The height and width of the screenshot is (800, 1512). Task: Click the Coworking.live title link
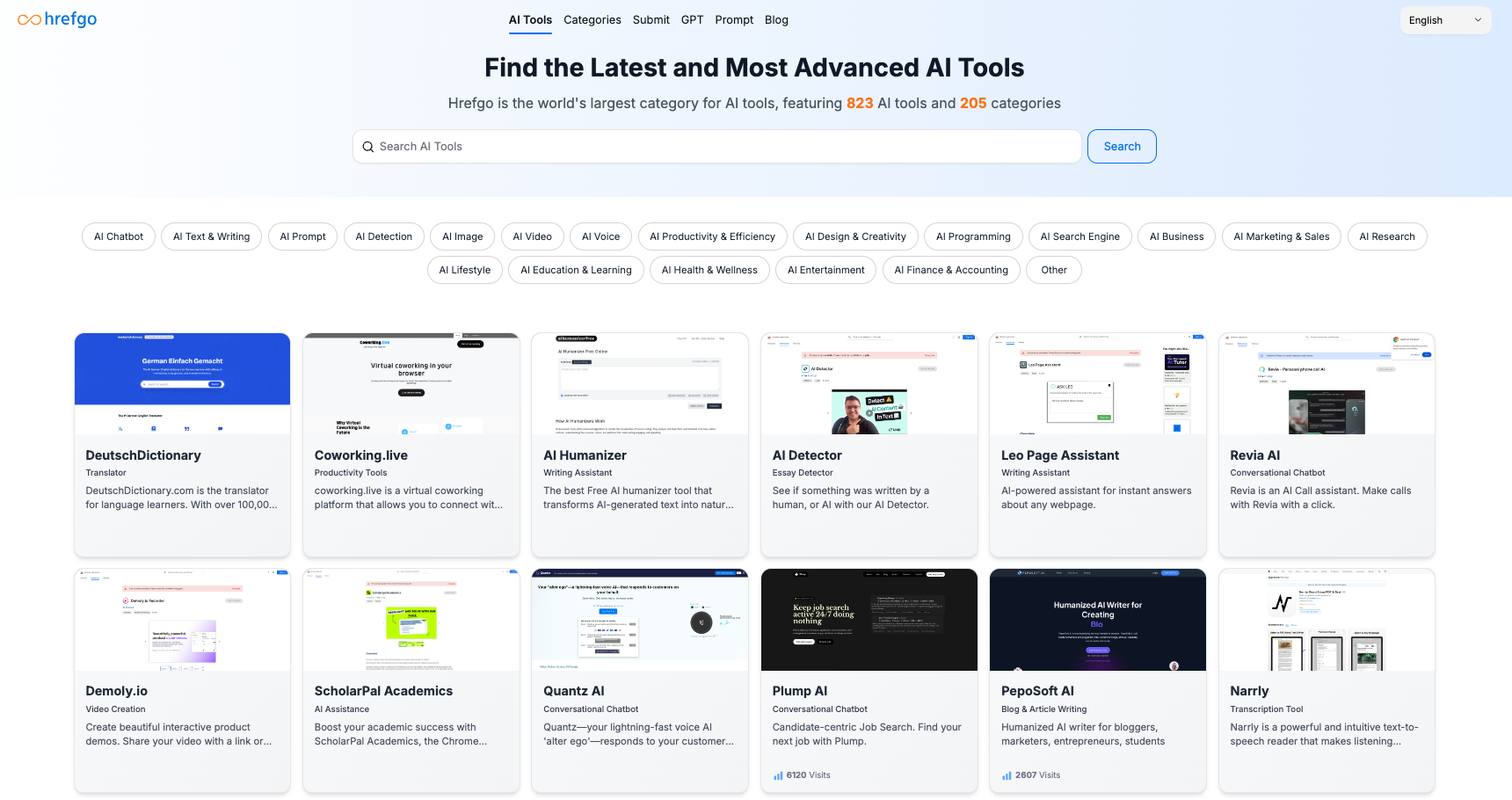pos(361,455)
